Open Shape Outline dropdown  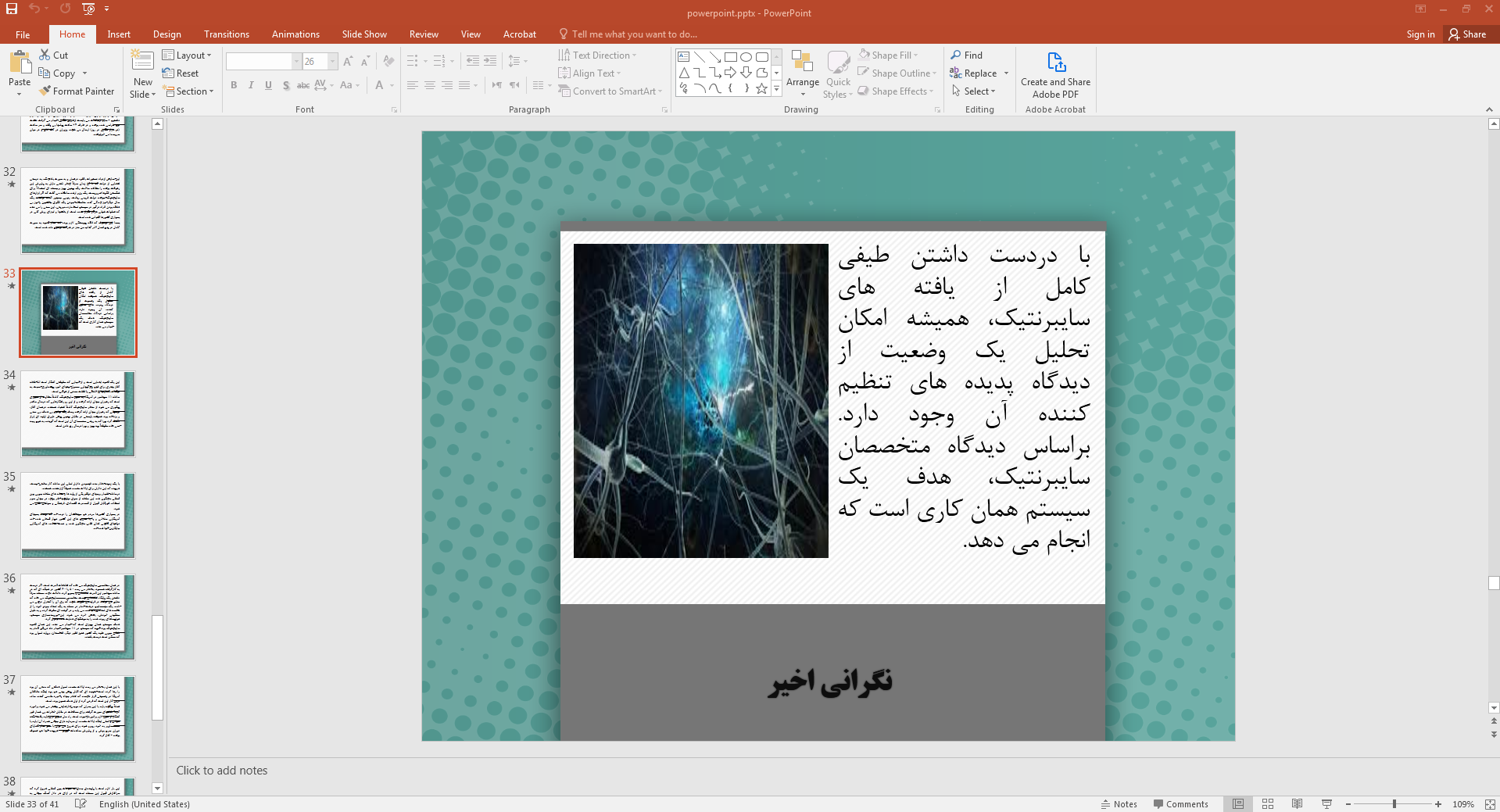897,73
